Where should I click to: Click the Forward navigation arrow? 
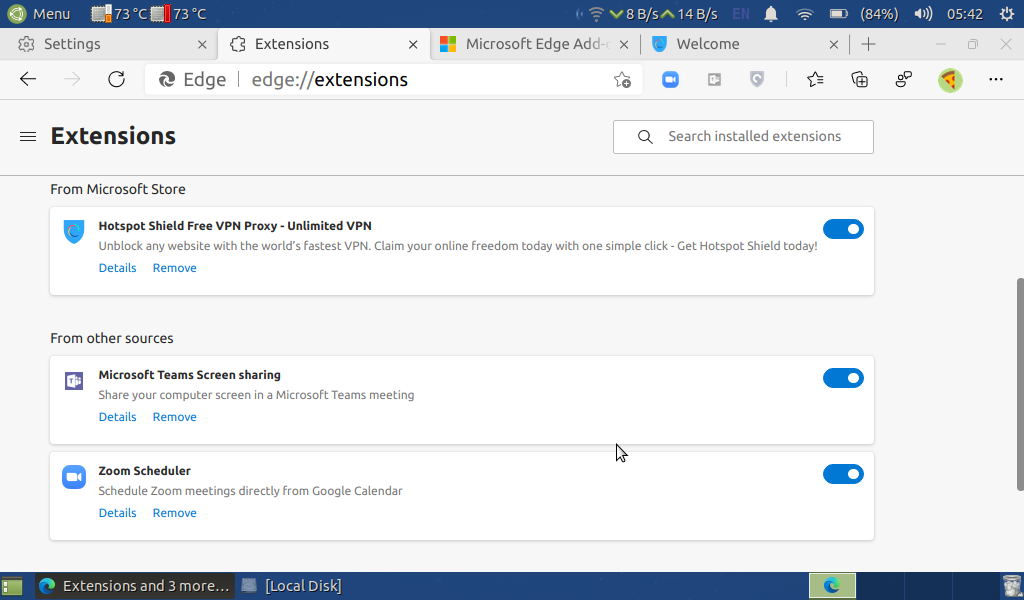pyautogui.click(x=72, y=80)
